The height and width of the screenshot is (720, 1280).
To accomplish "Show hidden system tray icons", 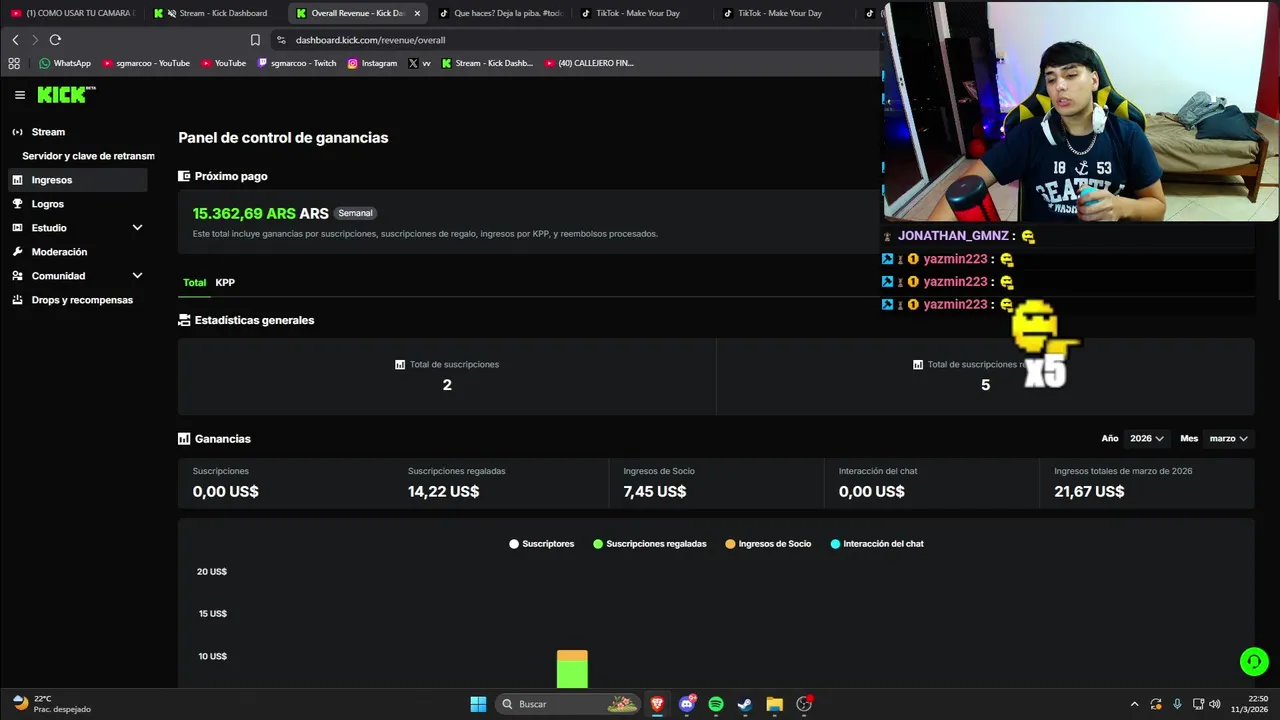I will [1134, 704].
